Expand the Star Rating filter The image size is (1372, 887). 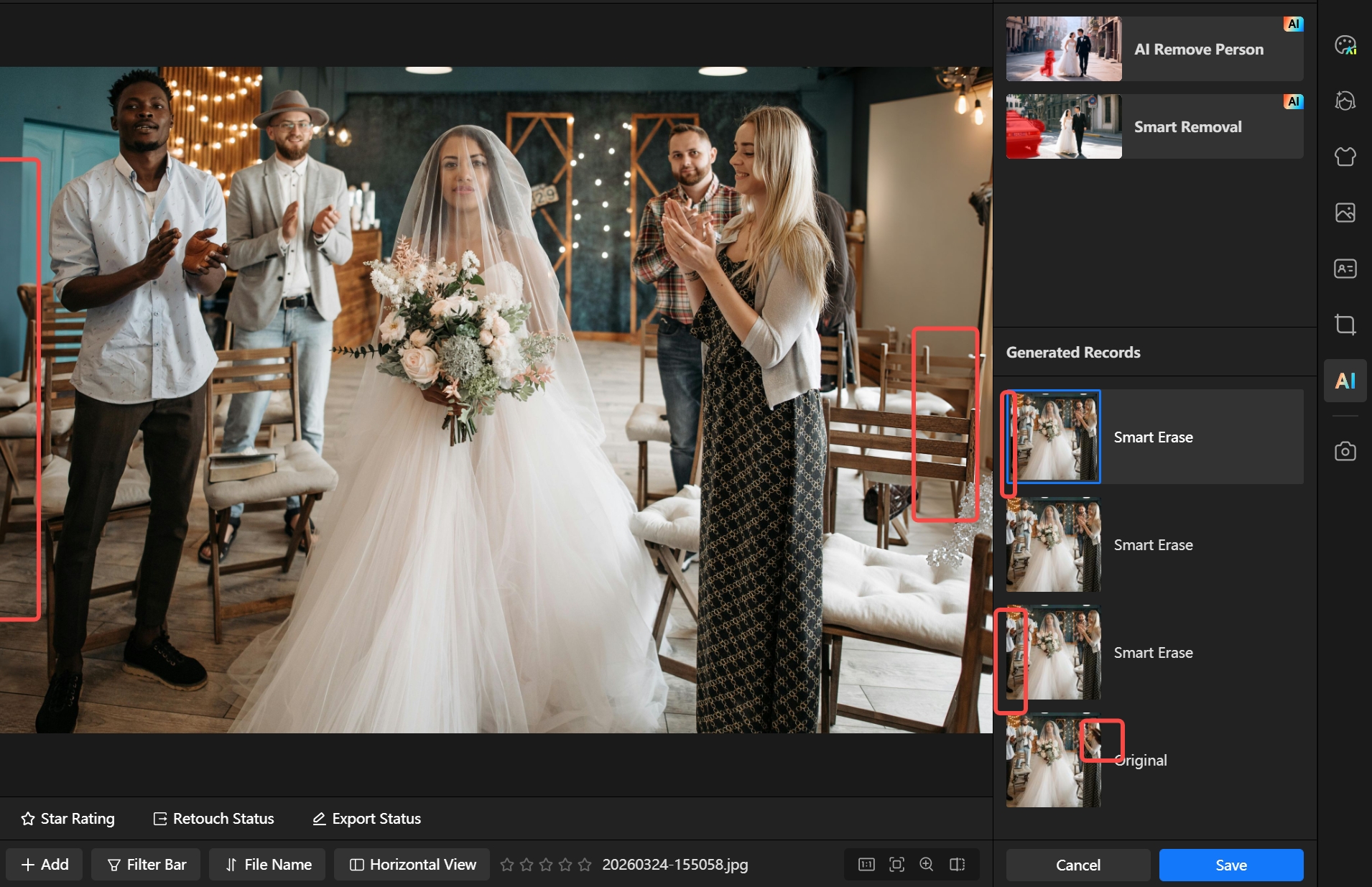click(68, 819)
